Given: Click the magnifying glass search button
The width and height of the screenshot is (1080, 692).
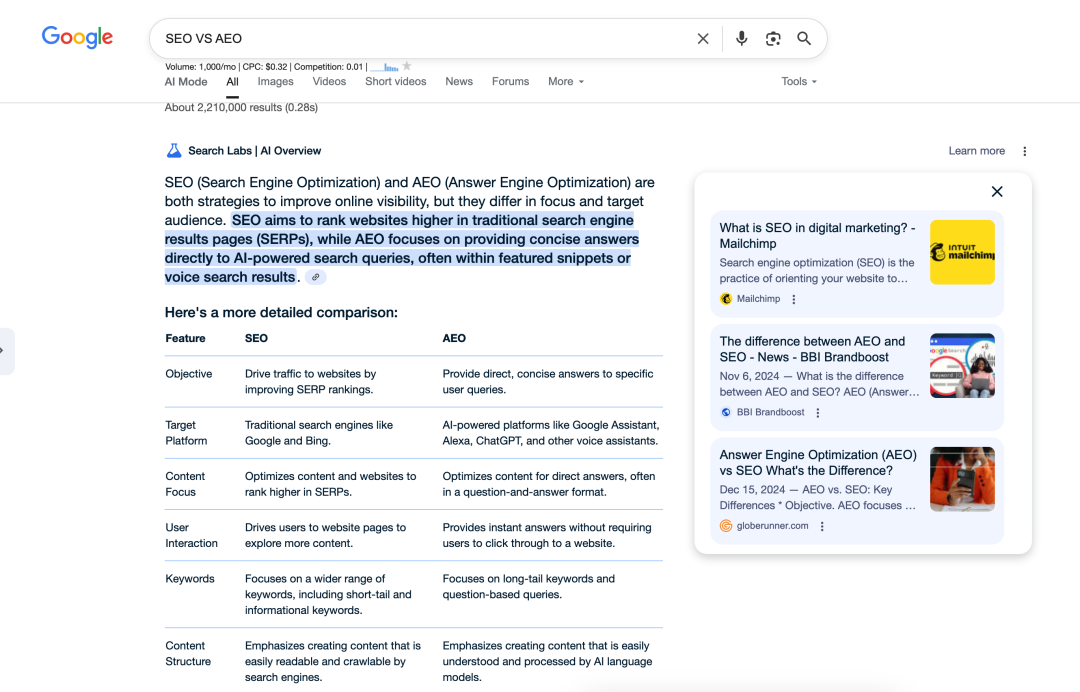Looking at the screenshot, I should pyautogui.click(x=804, y=39).
